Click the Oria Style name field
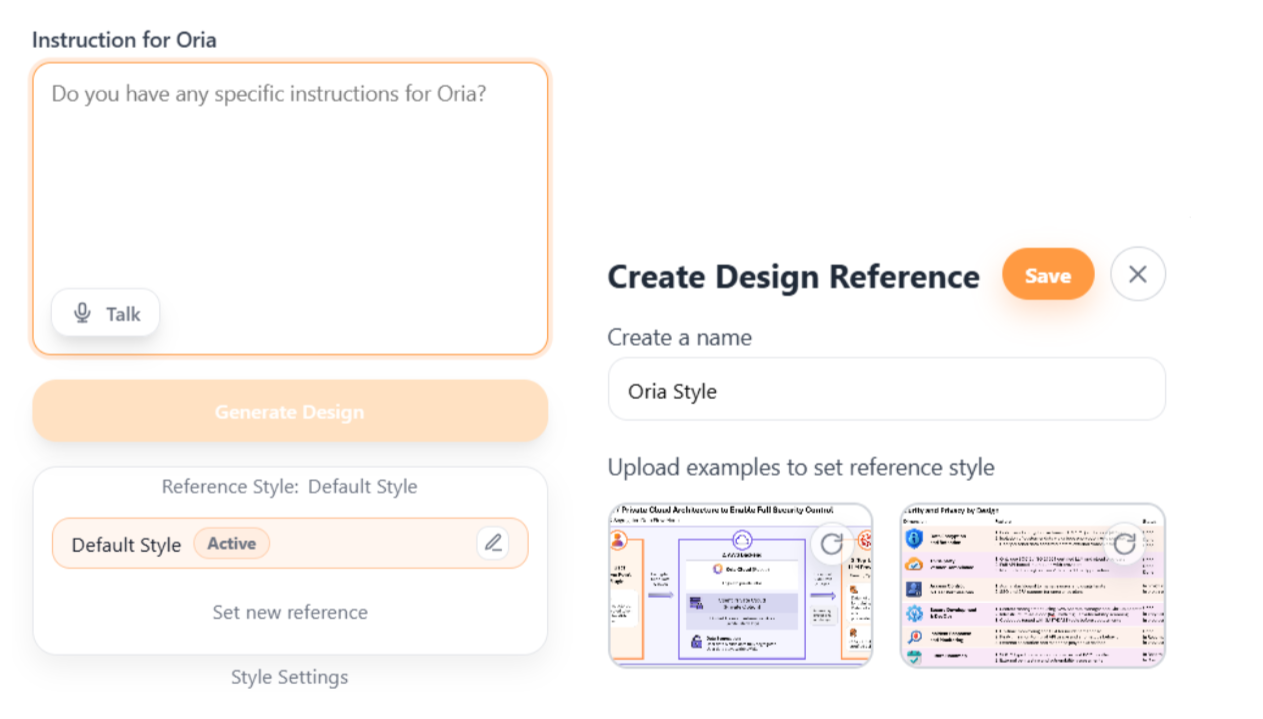 coord(886,389)
